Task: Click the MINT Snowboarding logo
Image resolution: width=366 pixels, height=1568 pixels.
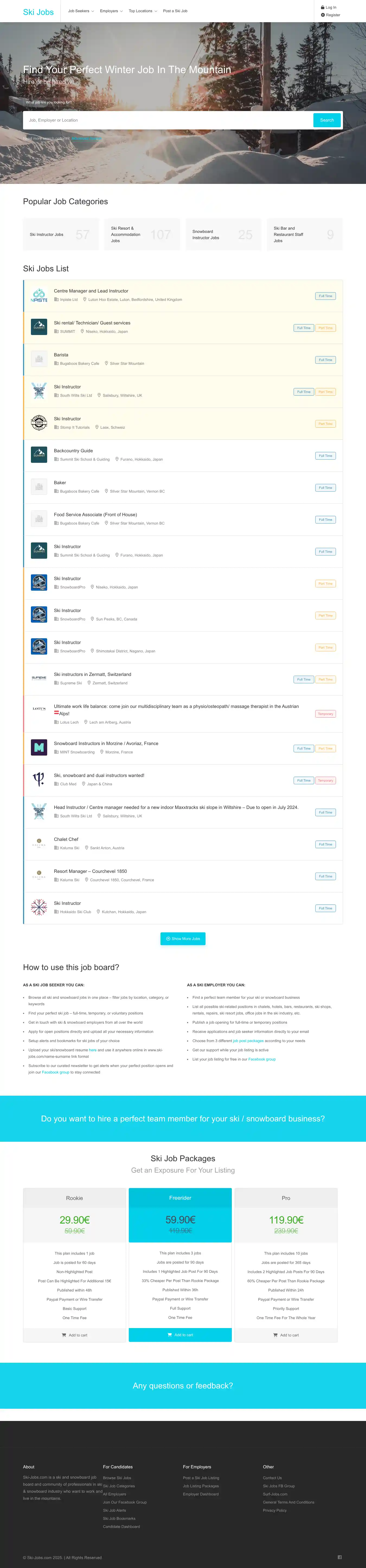Action: tap(39, 747)
